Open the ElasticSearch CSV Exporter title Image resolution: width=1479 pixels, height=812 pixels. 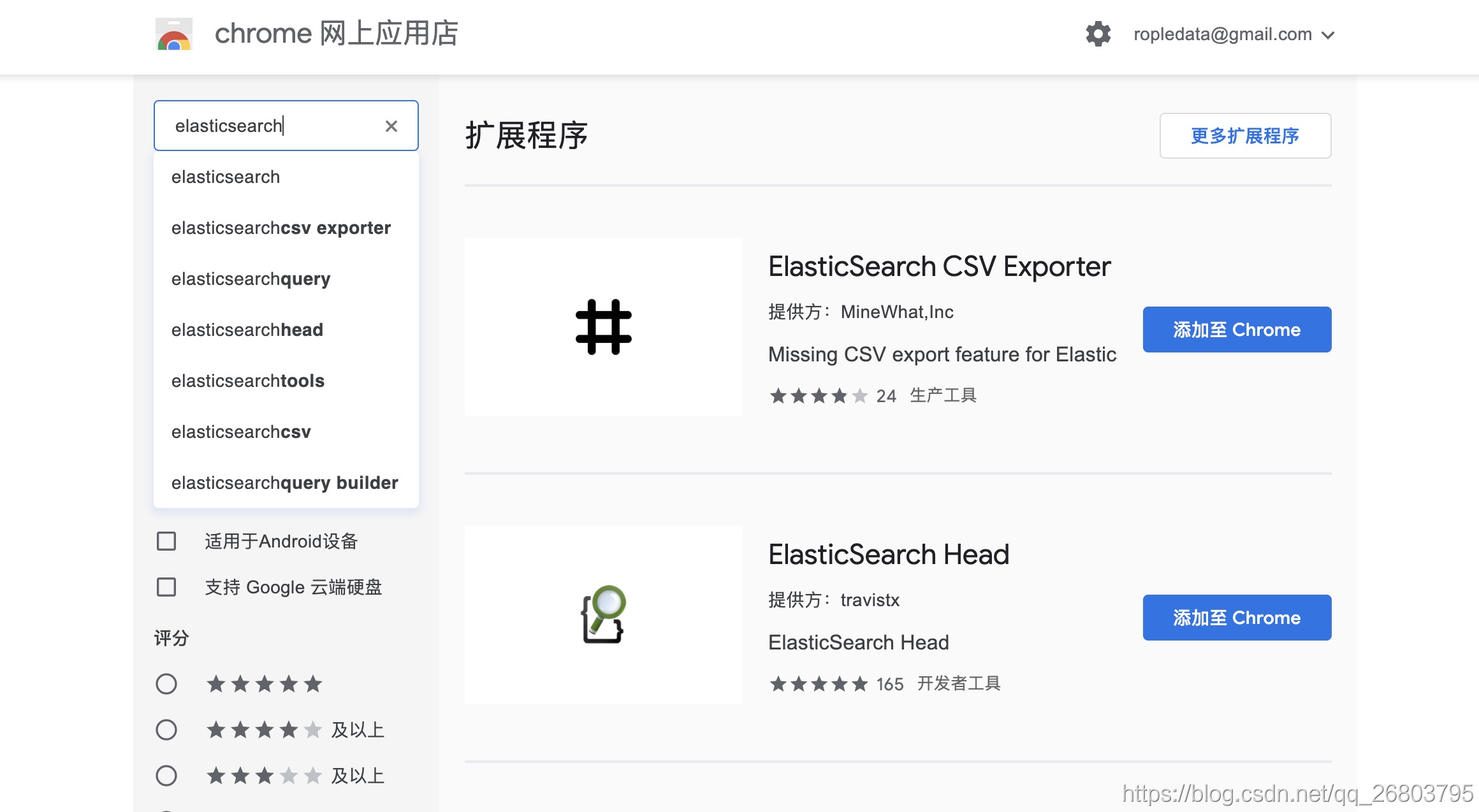(x=939, y=266)
